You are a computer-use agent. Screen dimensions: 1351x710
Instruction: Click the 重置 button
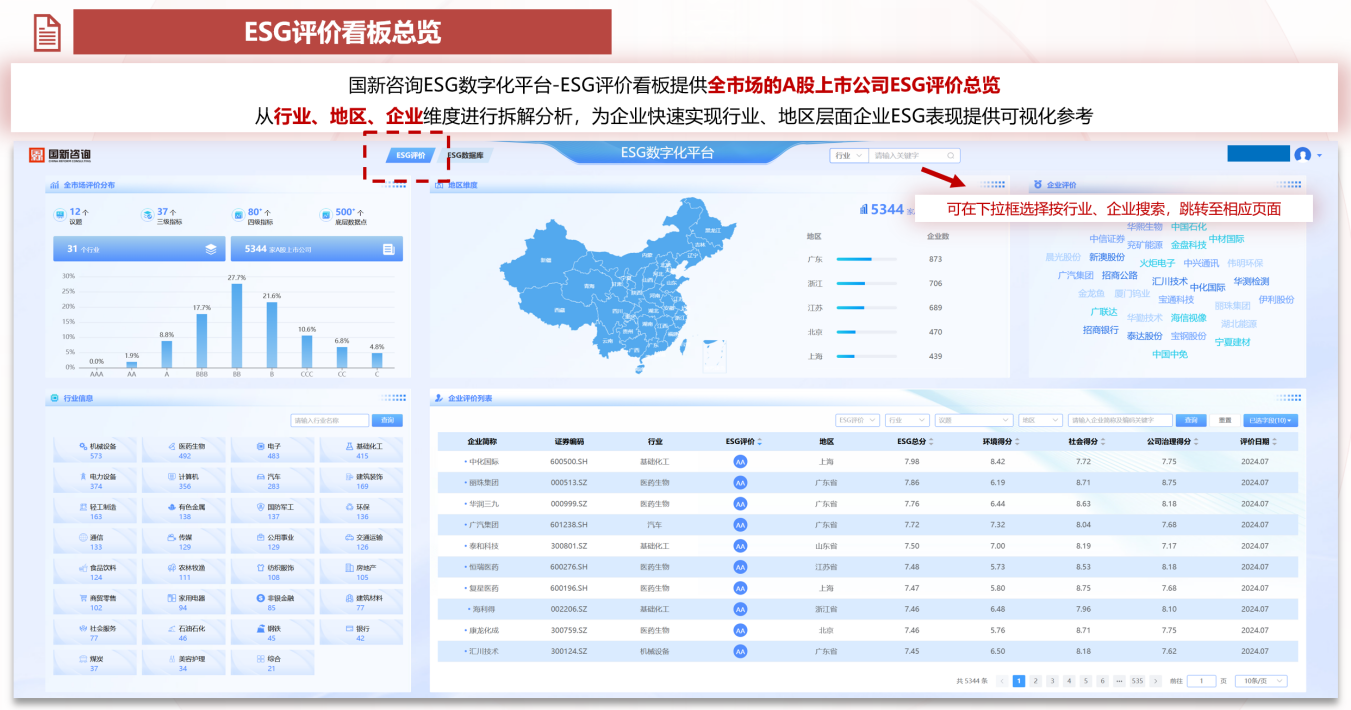[1225, 420]
